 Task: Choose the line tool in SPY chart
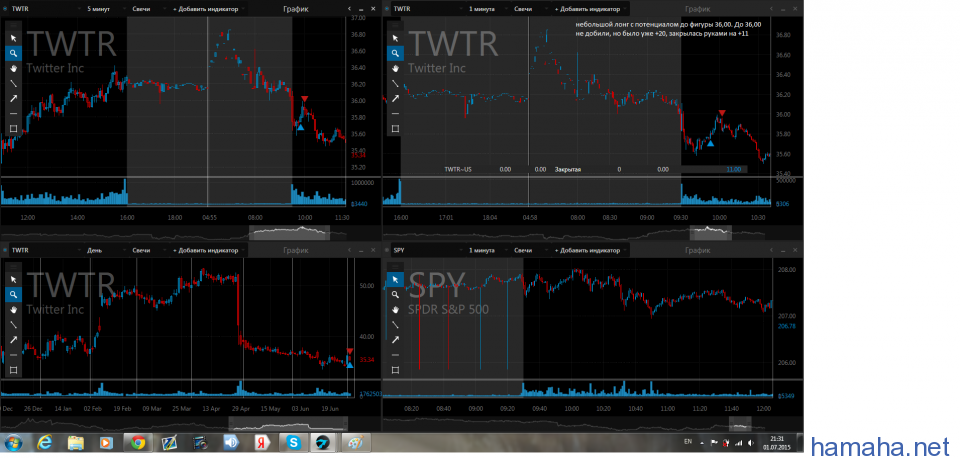click(x=395, y=325)
